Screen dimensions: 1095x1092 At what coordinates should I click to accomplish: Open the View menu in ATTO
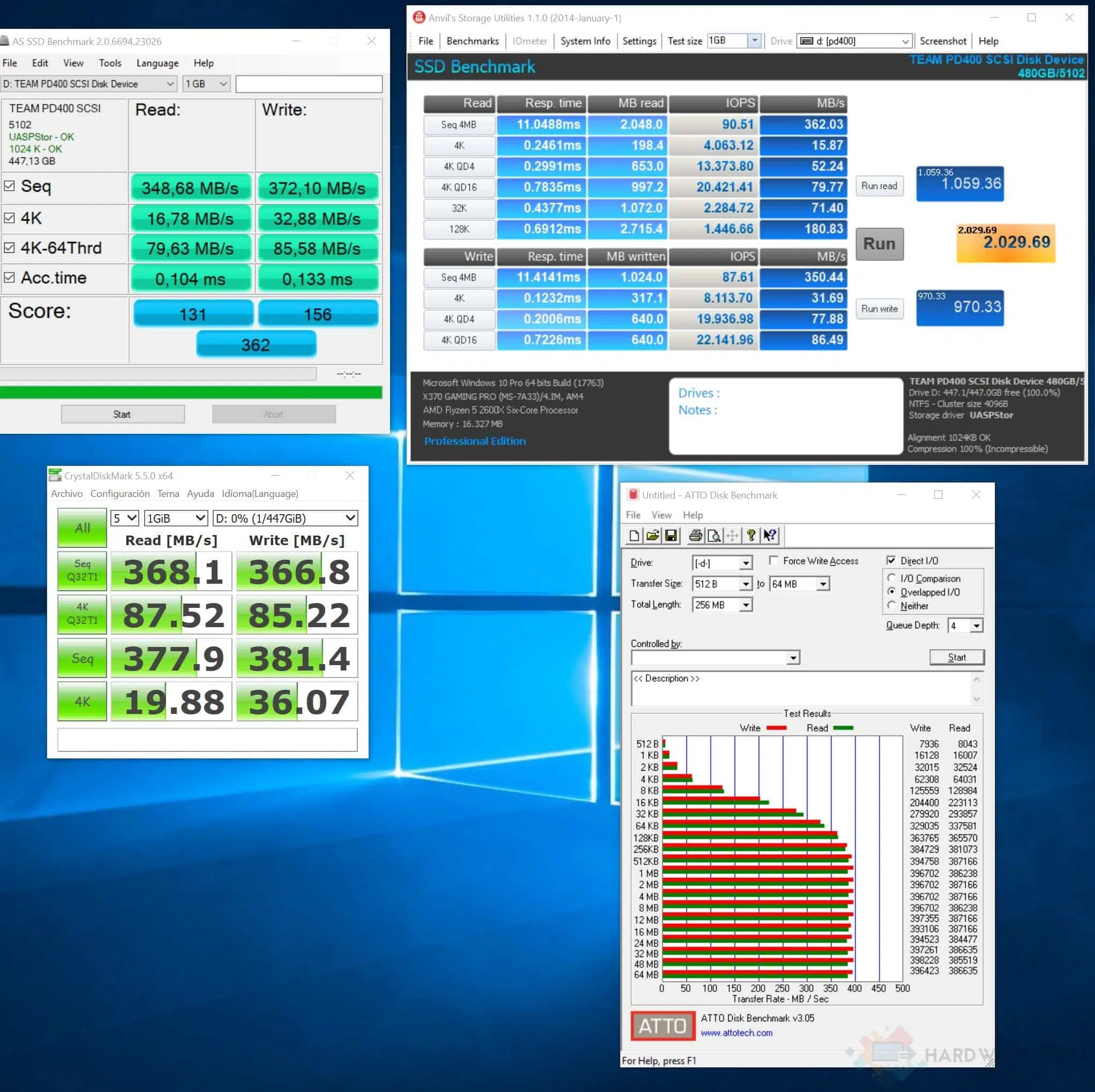coord(662,515)
